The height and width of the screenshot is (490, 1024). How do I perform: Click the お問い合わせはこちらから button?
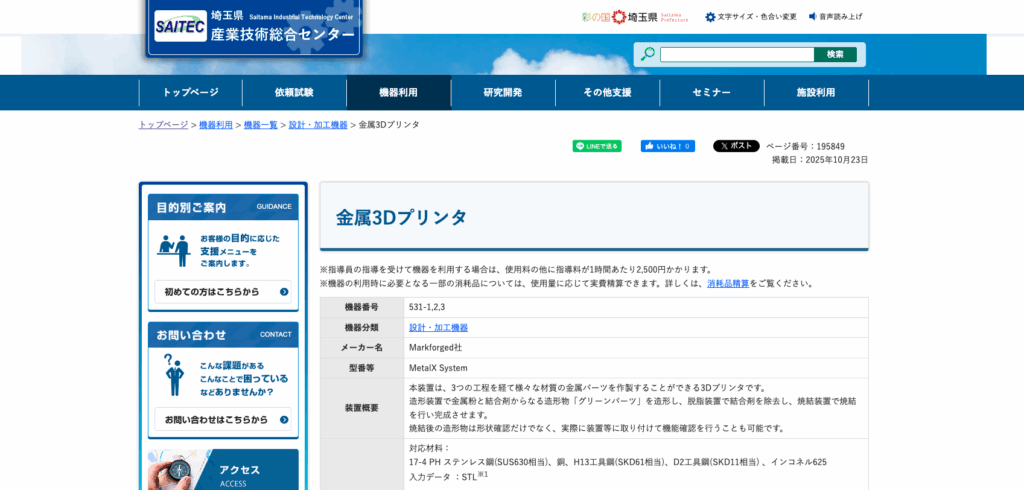coord(223,419)
